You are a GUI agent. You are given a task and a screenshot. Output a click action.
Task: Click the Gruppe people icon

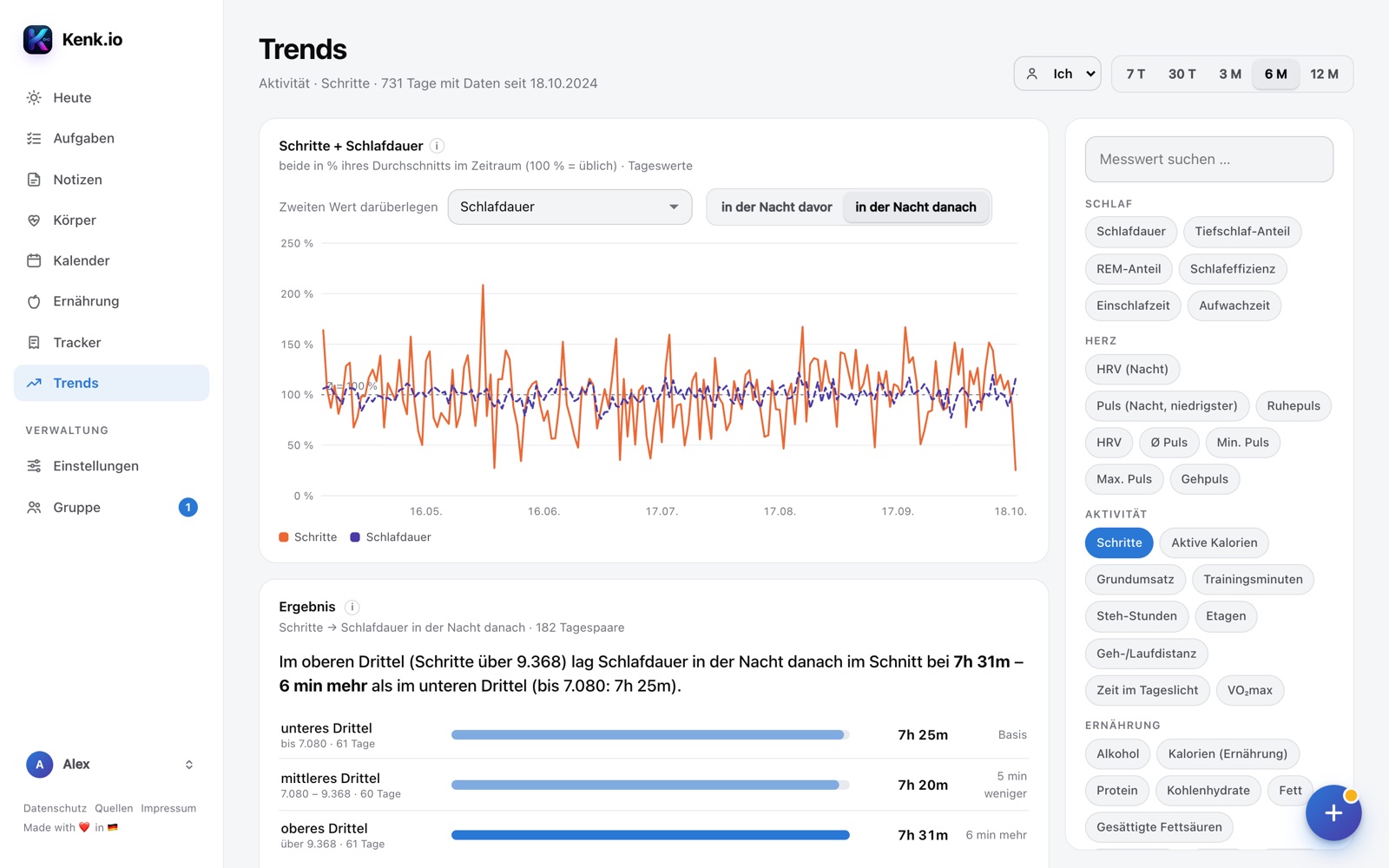tap(34, 507)
